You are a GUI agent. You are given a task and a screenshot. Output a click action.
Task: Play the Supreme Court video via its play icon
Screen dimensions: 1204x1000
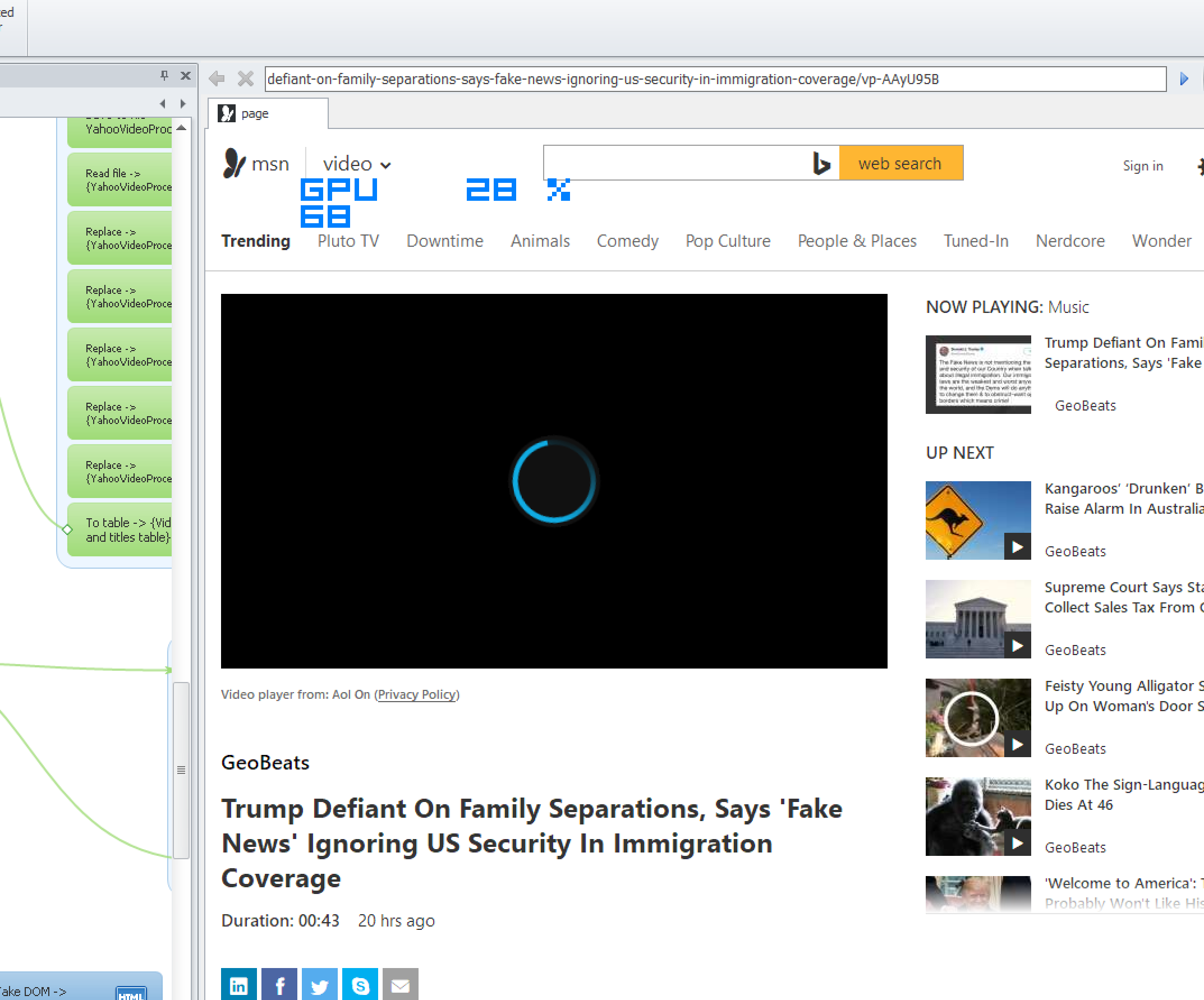coord(1017,646)
